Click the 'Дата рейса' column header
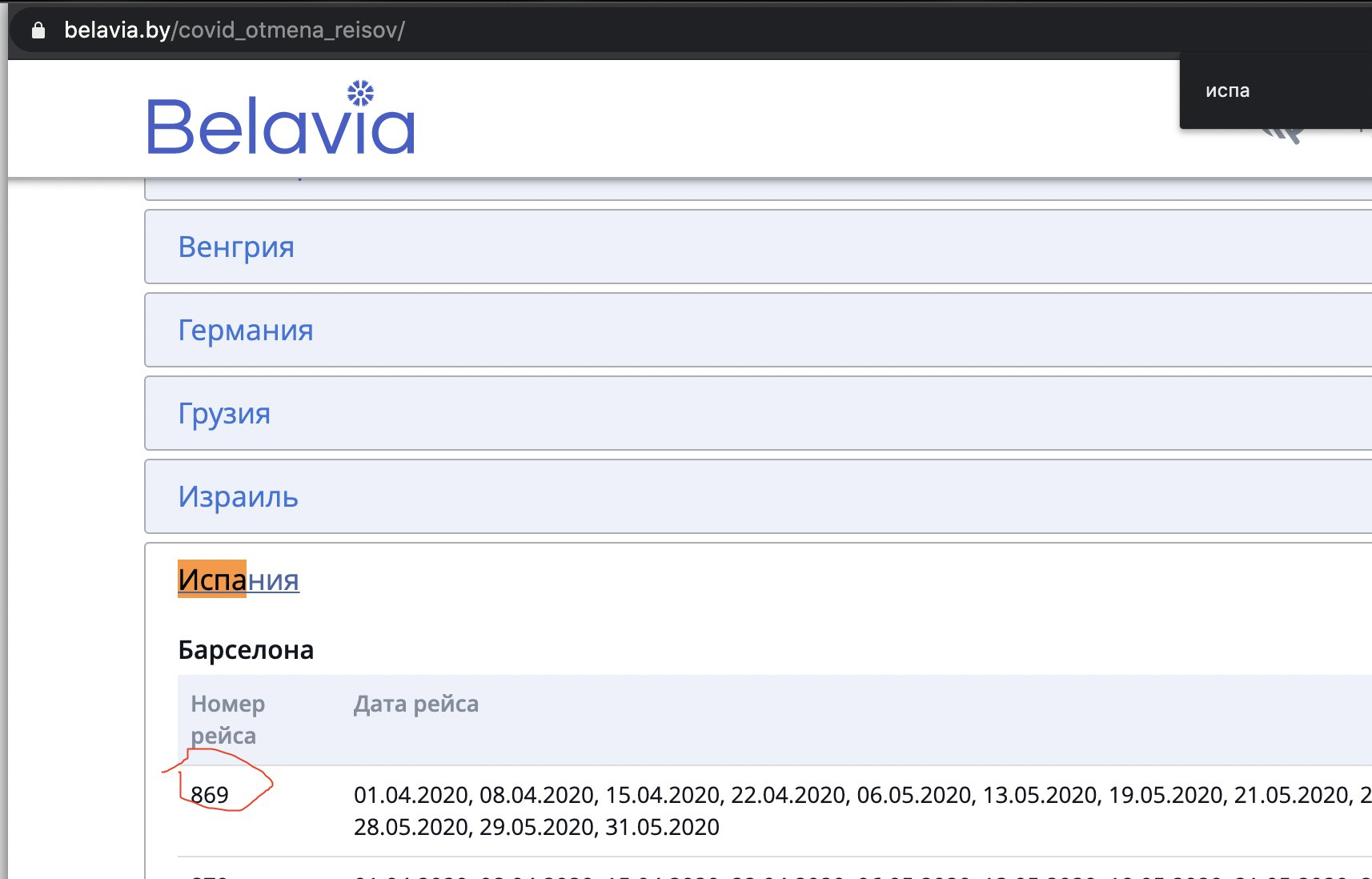This screenshot has height=879, width=1372. [416, 704]
